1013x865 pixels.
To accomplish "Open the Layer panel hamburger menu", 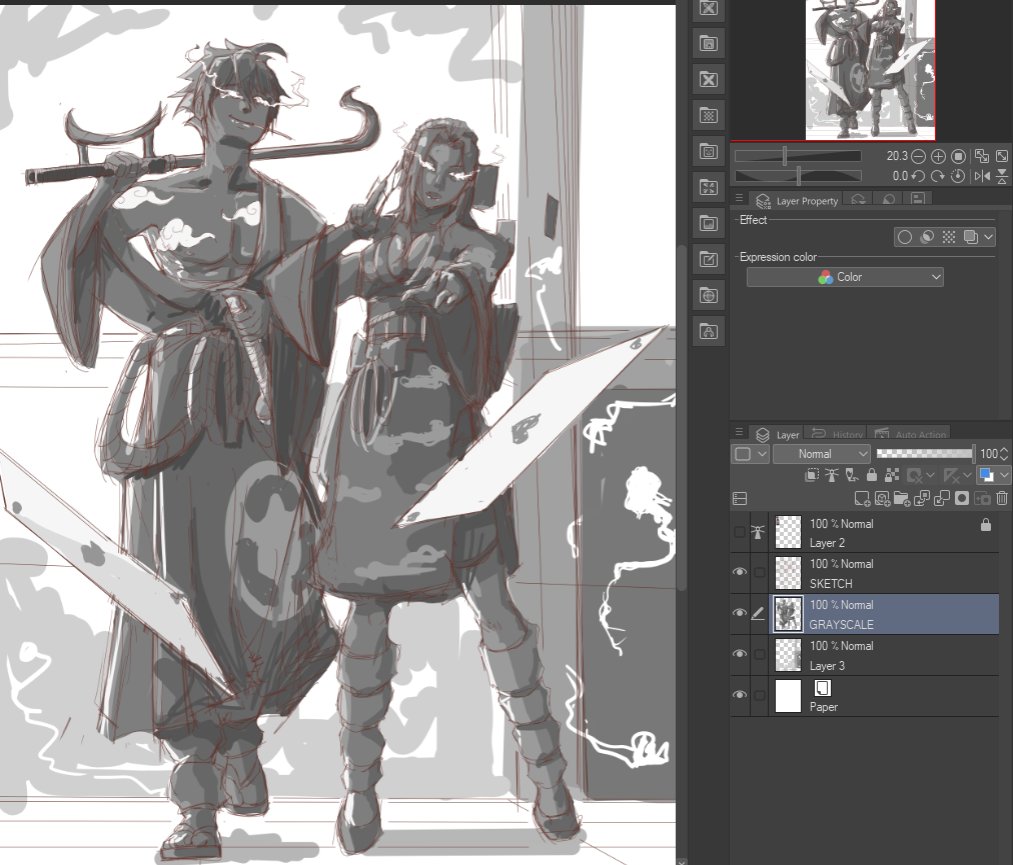I will tap(740, 432).
